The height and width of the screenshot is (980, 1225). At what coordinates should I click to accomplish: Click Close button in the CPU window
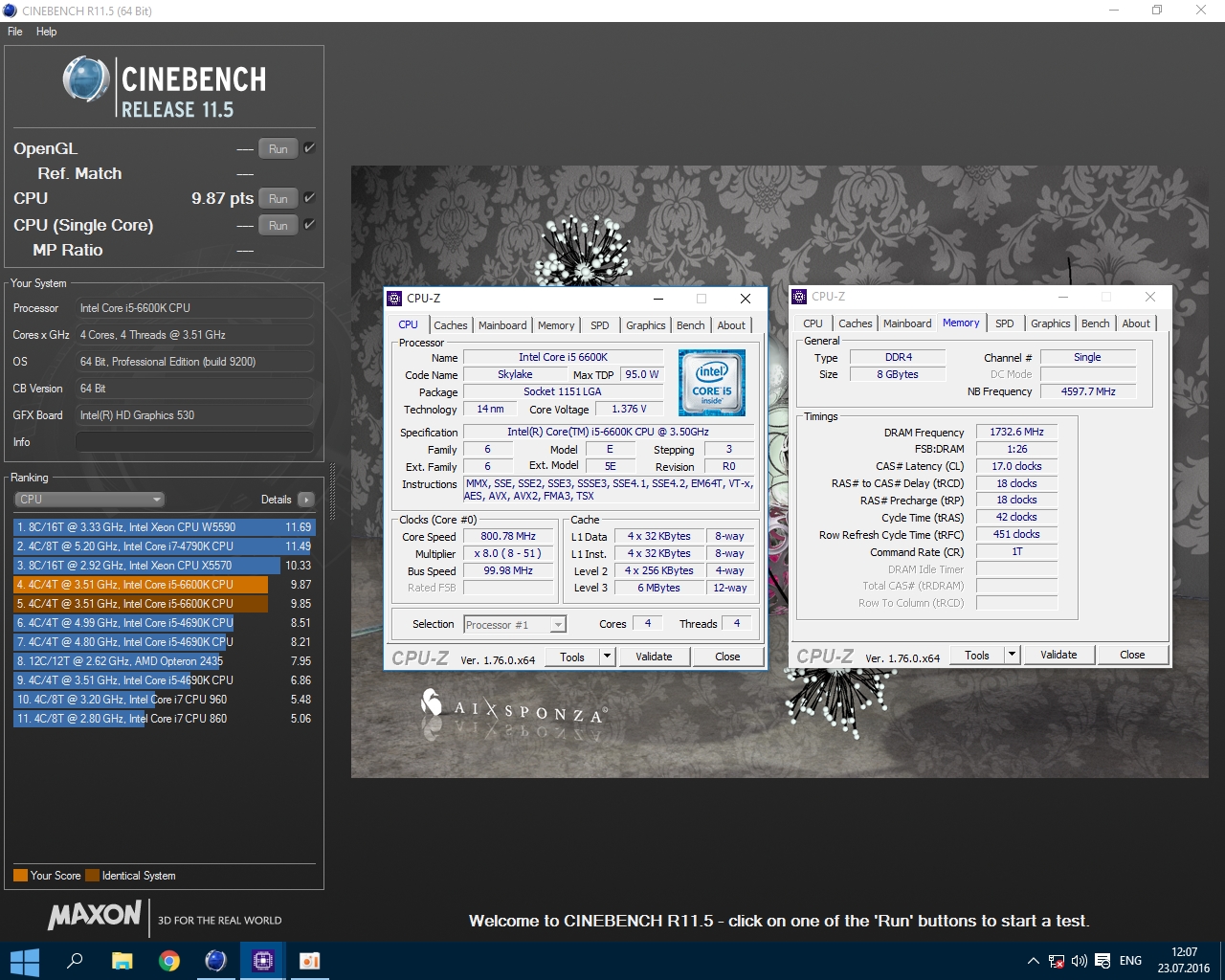[727, 657]
